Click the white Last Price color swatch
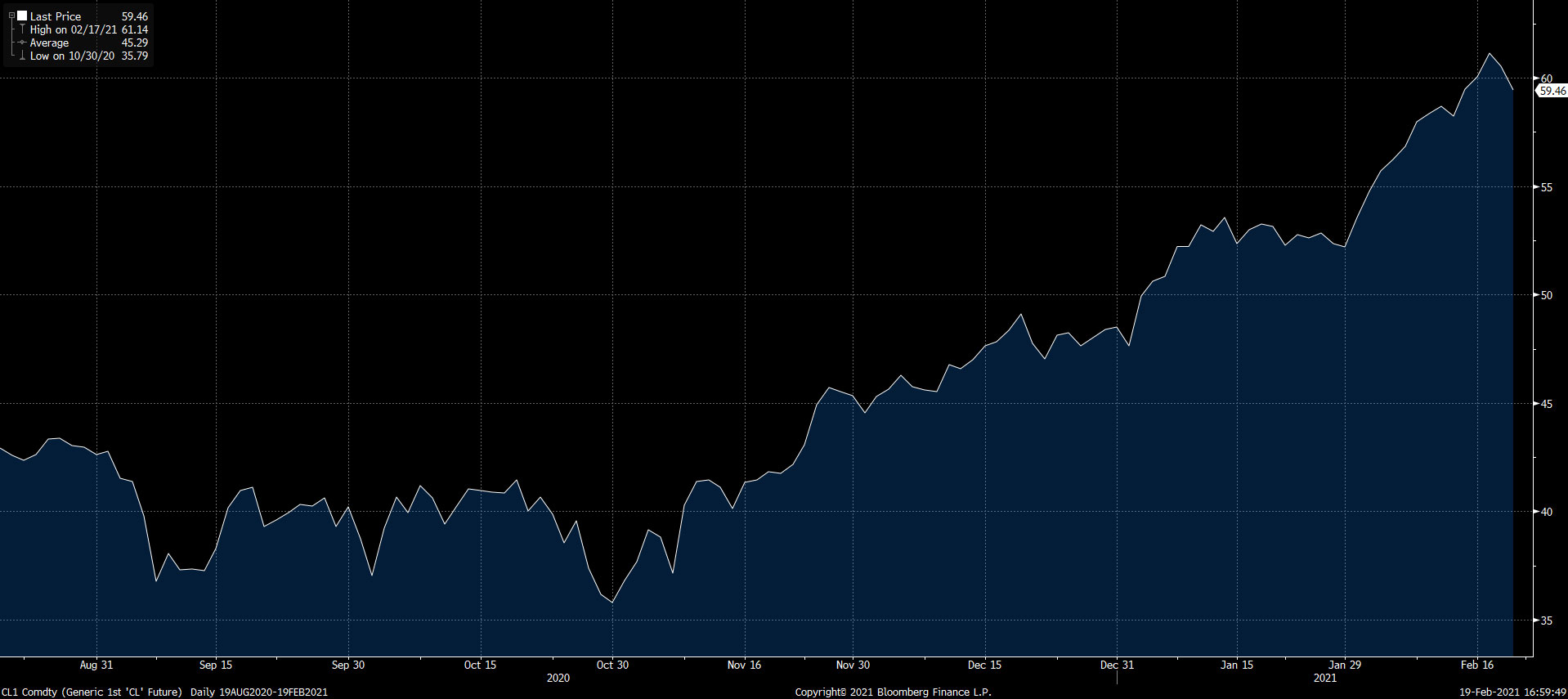This screenshot has width=1568, height=699. pyautogui.click(x=22, y=16)
